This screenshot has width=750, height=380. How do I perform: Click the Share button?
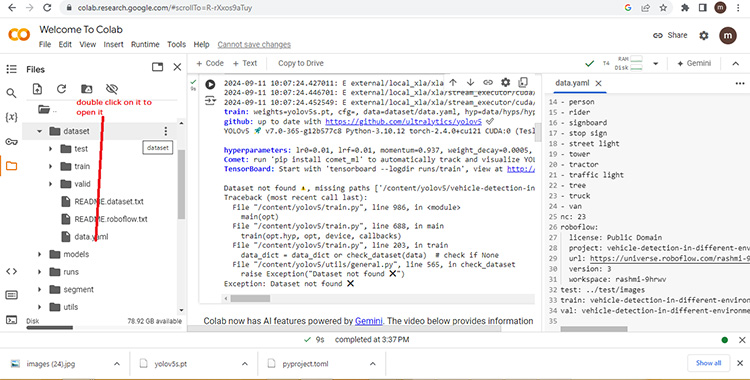tap(670, 35)
